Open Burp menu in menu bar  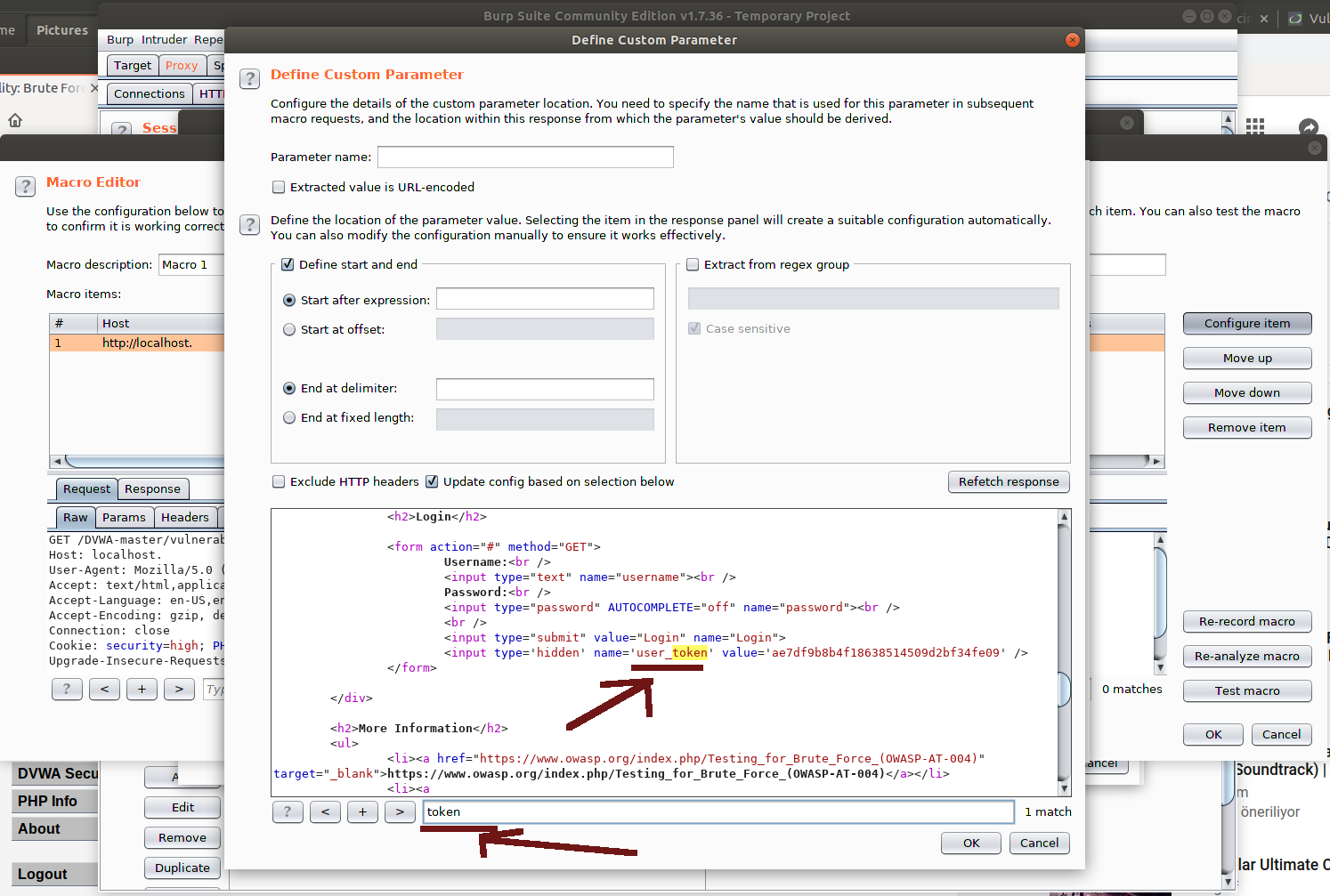(x=120, y=39)
